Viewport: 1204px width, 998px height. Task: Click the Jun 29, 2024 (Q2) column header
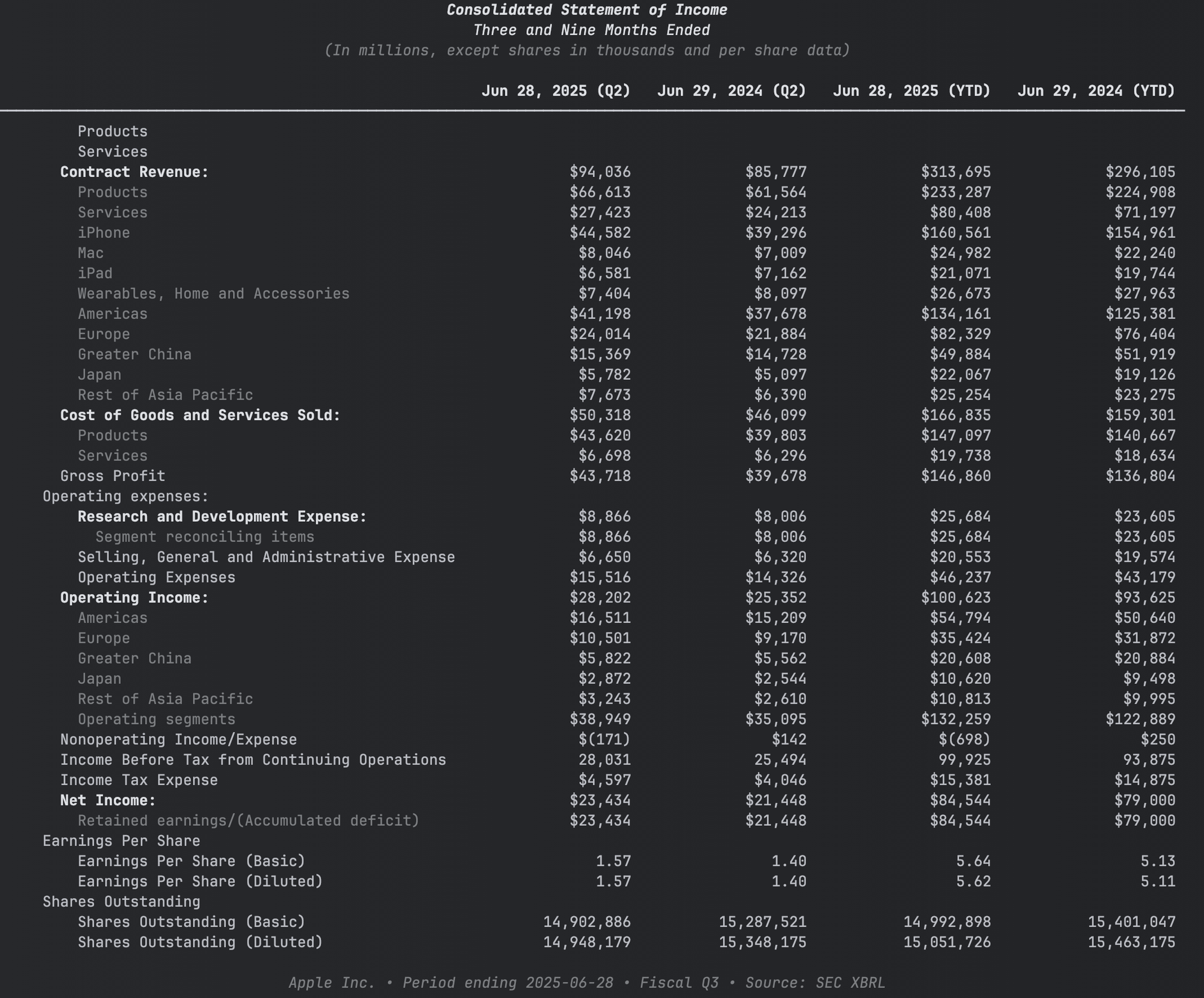[x=731, y=91]
